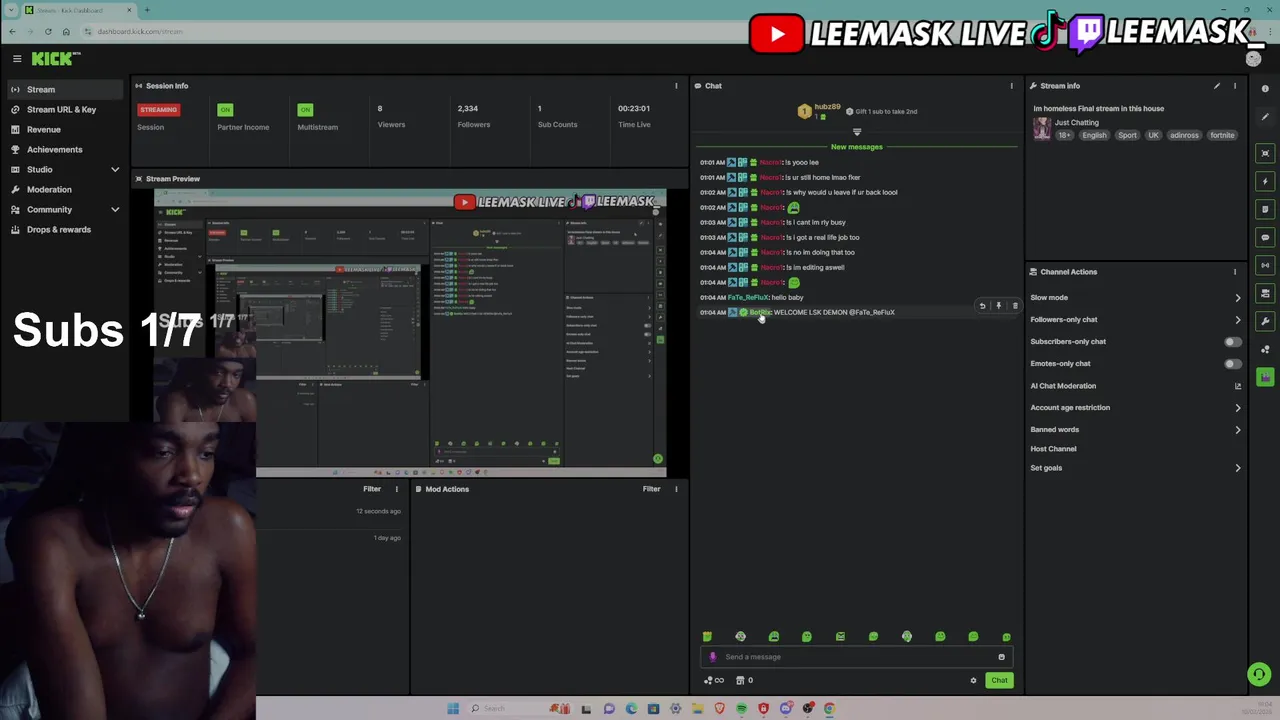Edit stream info with the pencil icon
The width and height of the screenshot is (1280, 720).
coord(1217,86)
